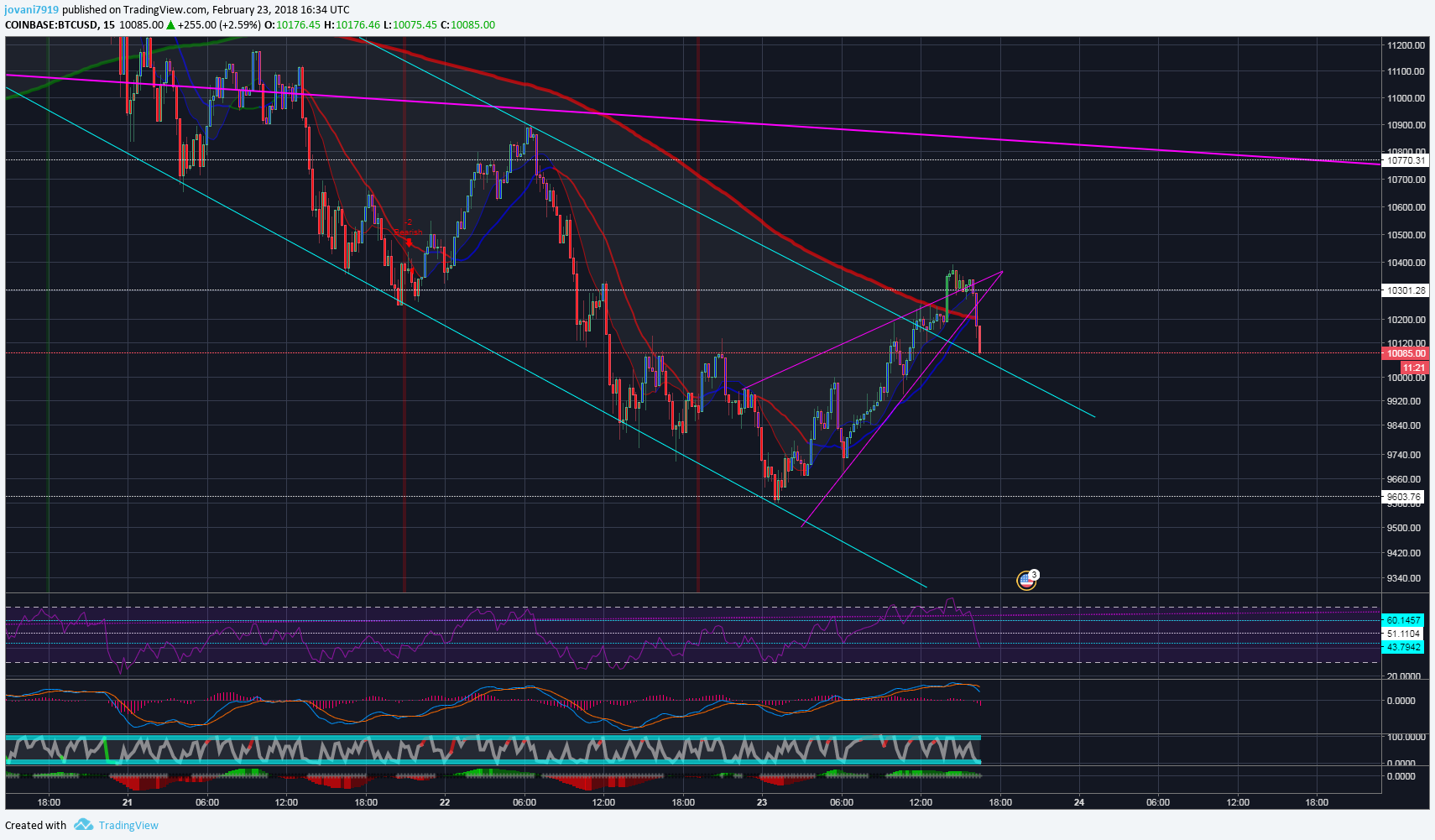Click the 11100.00 price axis label
This screenshot has width=1435, height=840.
click(1406, 71)
